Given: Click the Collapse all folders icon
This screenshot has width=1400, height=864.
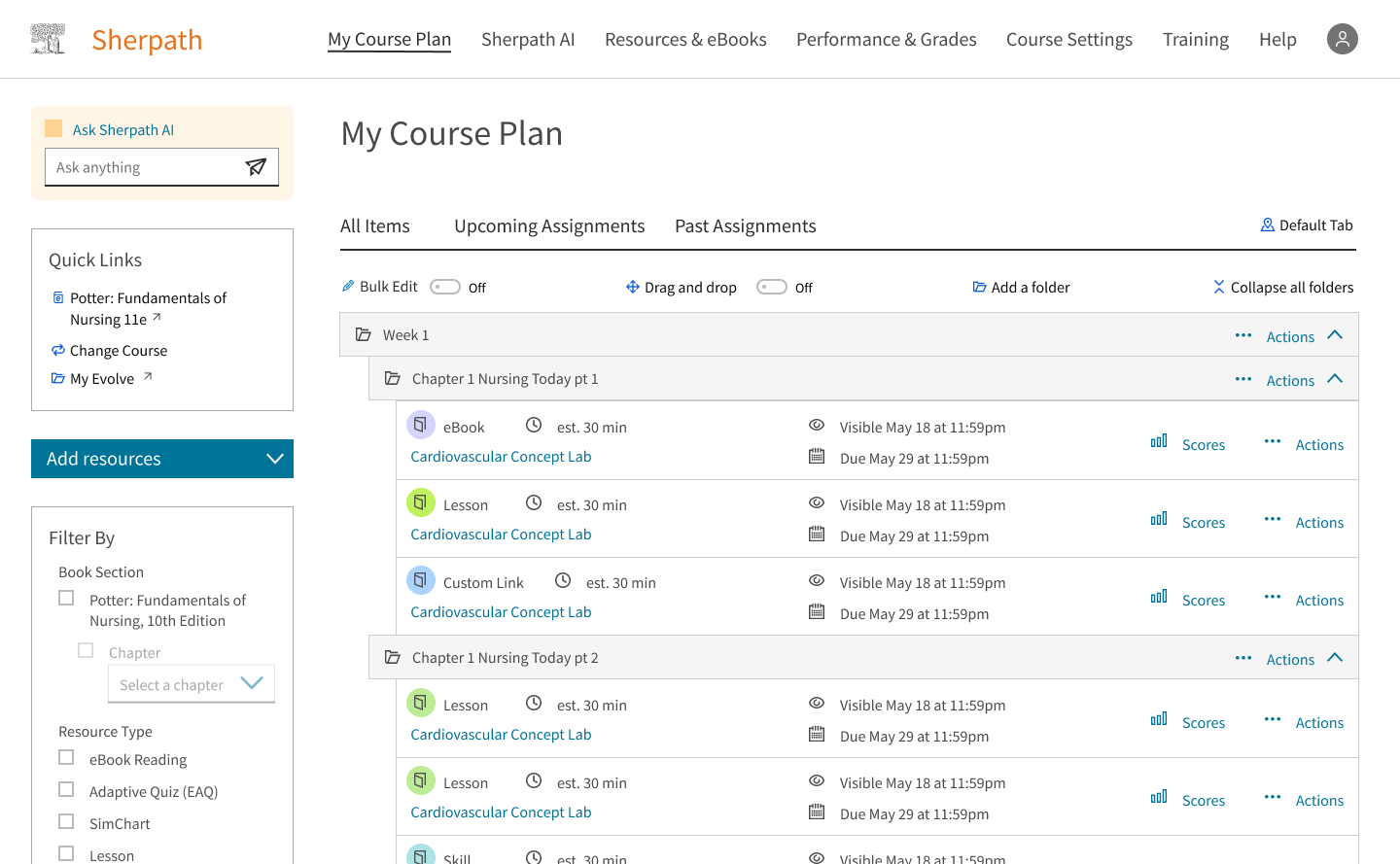Looking at the screenshot, I should click(x=1219, y=287).
